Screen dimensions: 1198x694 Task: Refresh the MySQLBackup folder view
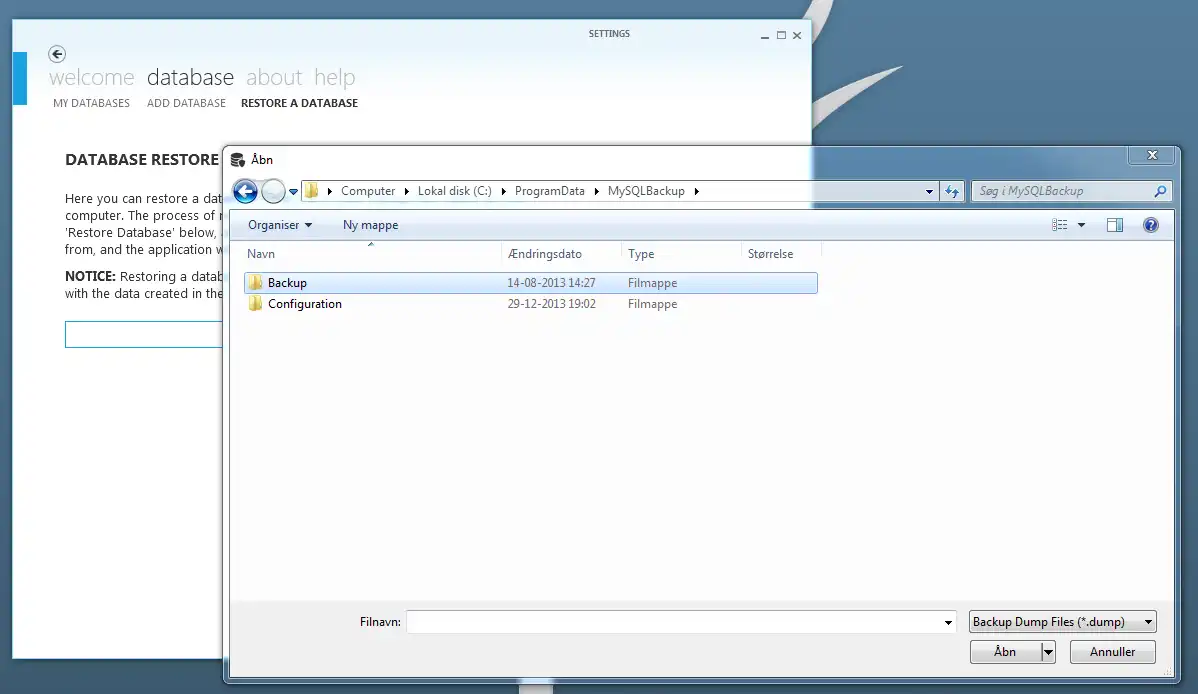point(951,191)
